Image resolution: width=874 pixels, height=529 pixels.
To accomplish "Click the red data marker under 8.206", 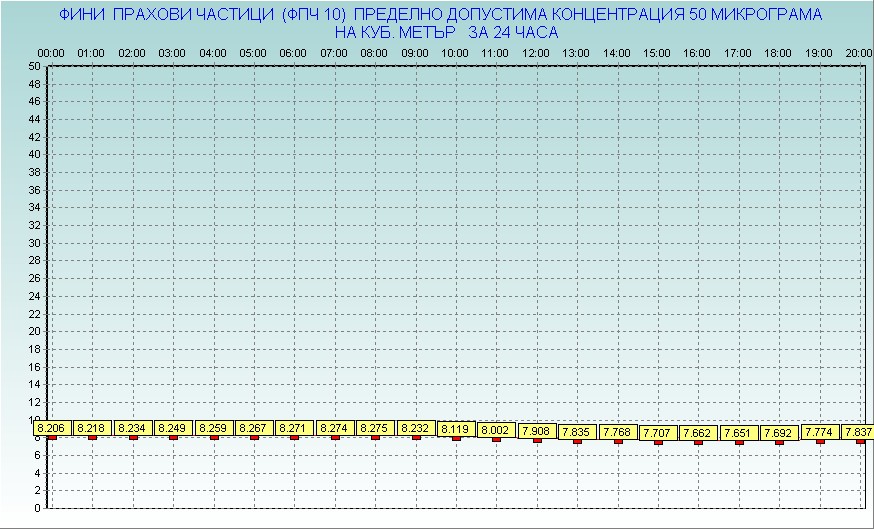I will click(52, 438).
